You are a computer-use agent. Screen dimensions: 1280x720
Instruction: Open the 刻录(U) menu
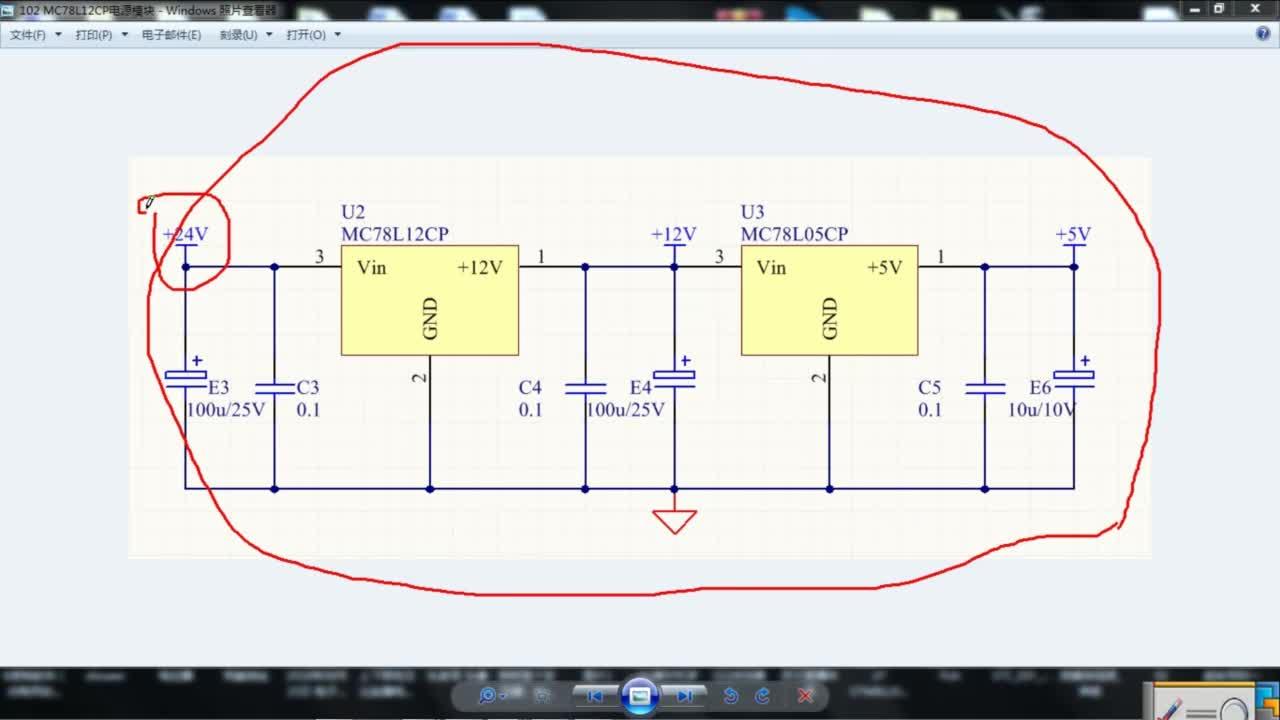pos(245,34)
